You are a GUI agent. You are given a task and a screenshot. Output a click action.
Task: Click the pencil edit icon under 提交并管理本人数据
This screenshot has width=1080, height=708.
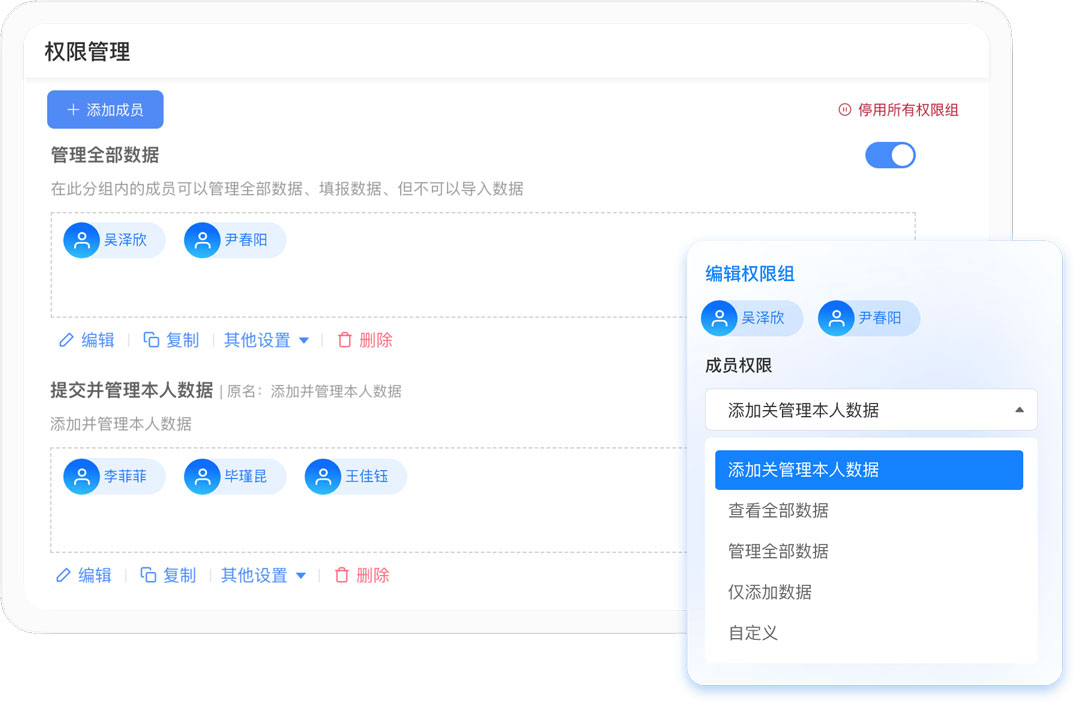pyautogui.click(x=64, y=575)
